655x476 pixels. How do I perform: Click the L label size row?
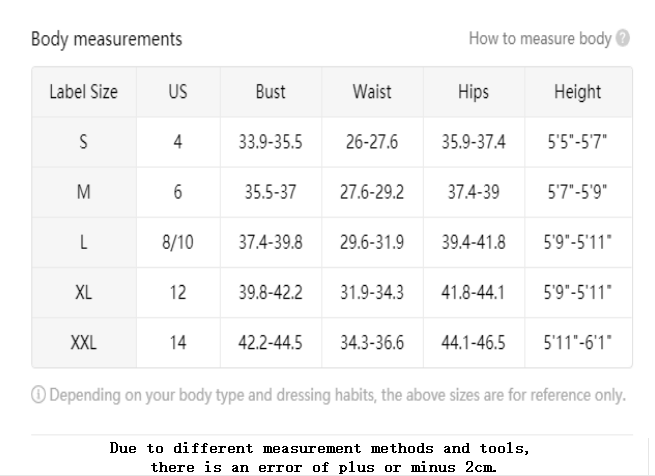point(332,242)
